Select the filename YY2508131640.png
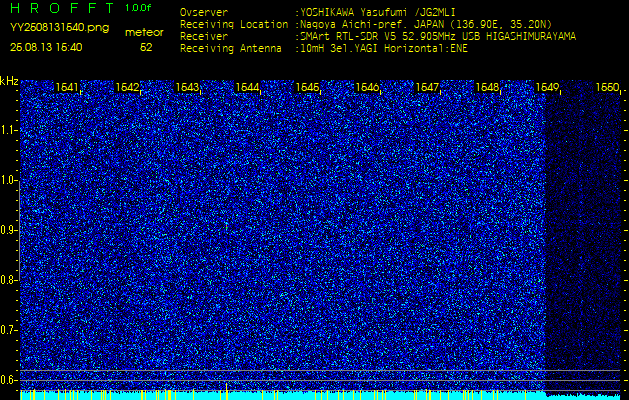 (59, 28)
